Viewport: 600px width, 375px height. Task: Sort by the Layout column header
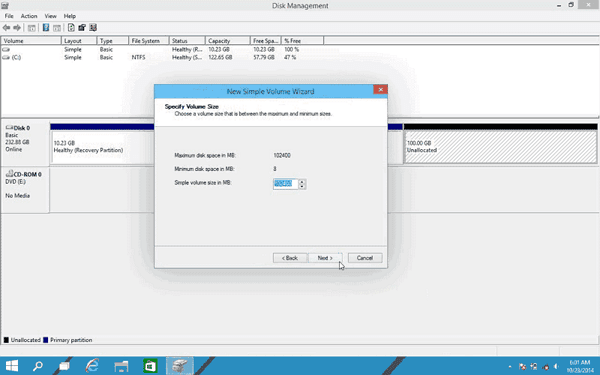[79, 41]
